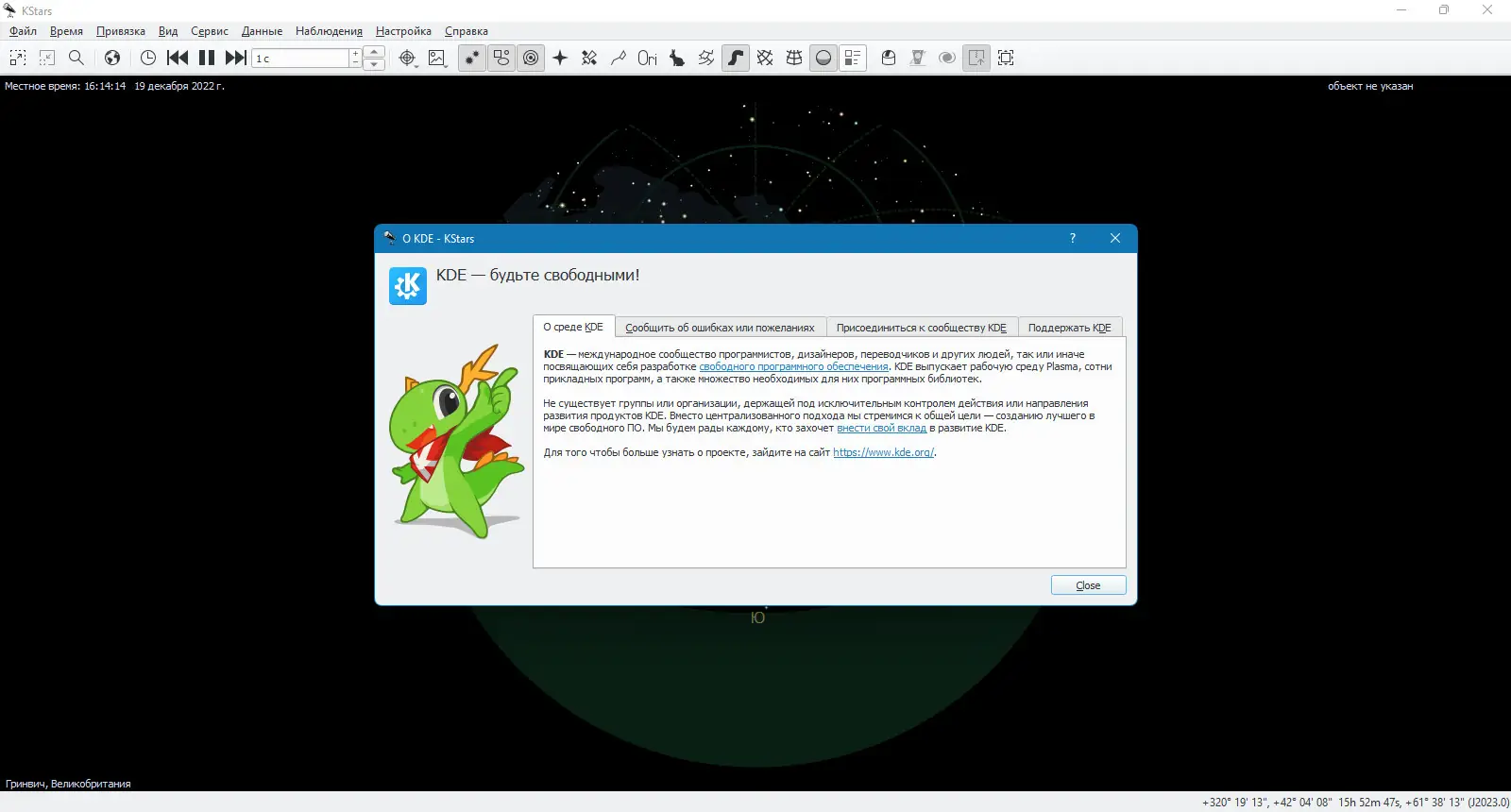Open the Сервис menu
1511x812 pixels.
pyautogui.click(x=210, y=31)
